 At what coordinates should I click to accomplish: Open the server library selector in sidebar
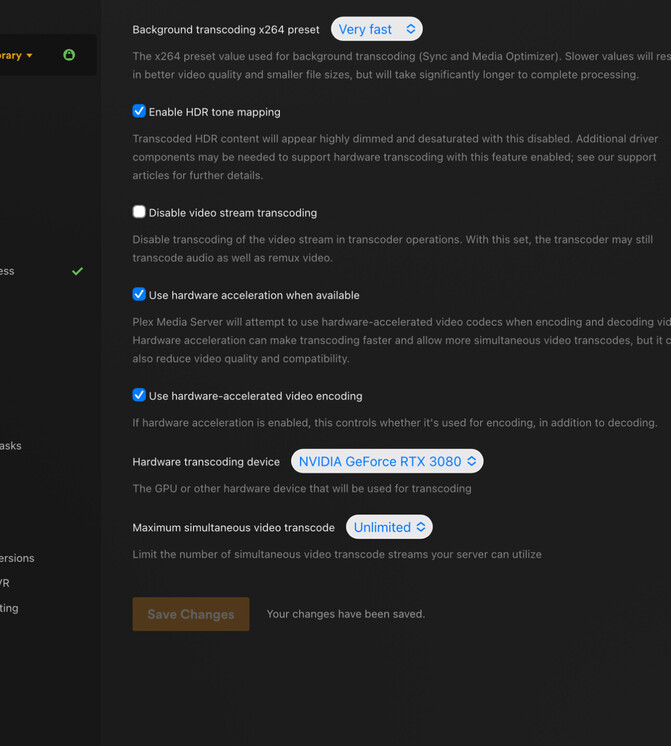tap(12, 56)
